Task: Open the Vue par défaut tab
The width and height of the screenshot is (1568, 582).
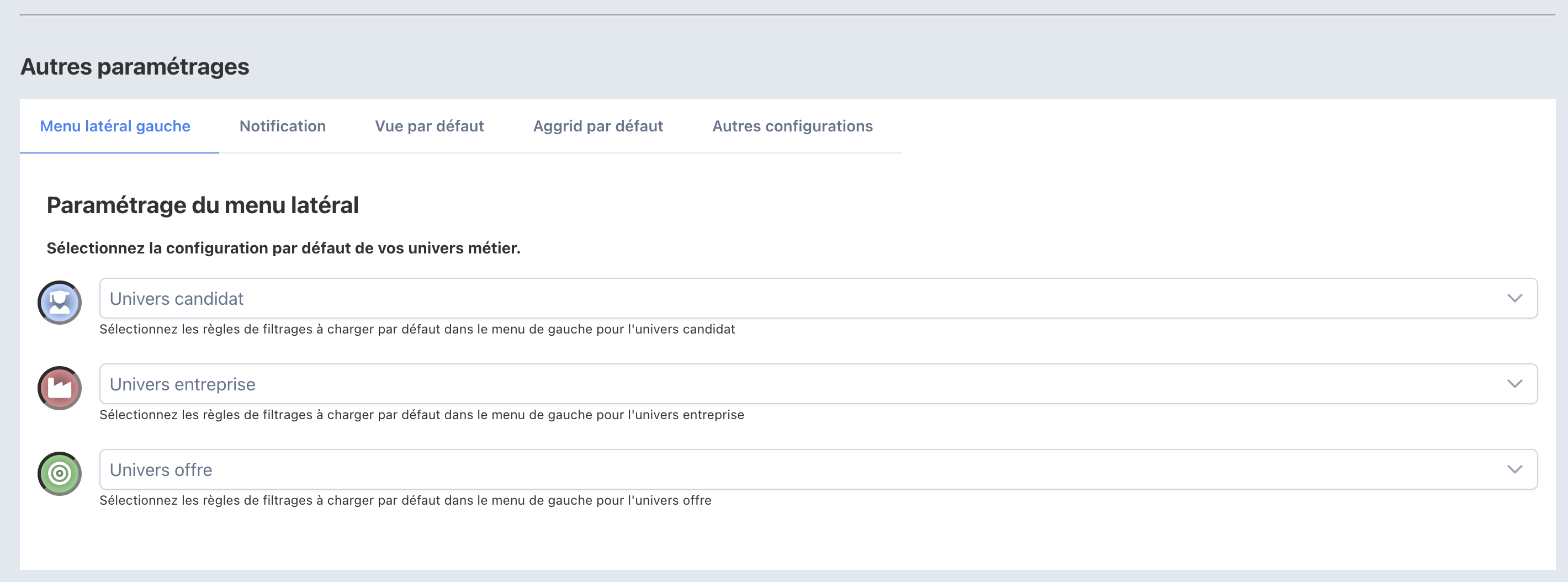Action: pyautogui.click(x=429, y=126)
